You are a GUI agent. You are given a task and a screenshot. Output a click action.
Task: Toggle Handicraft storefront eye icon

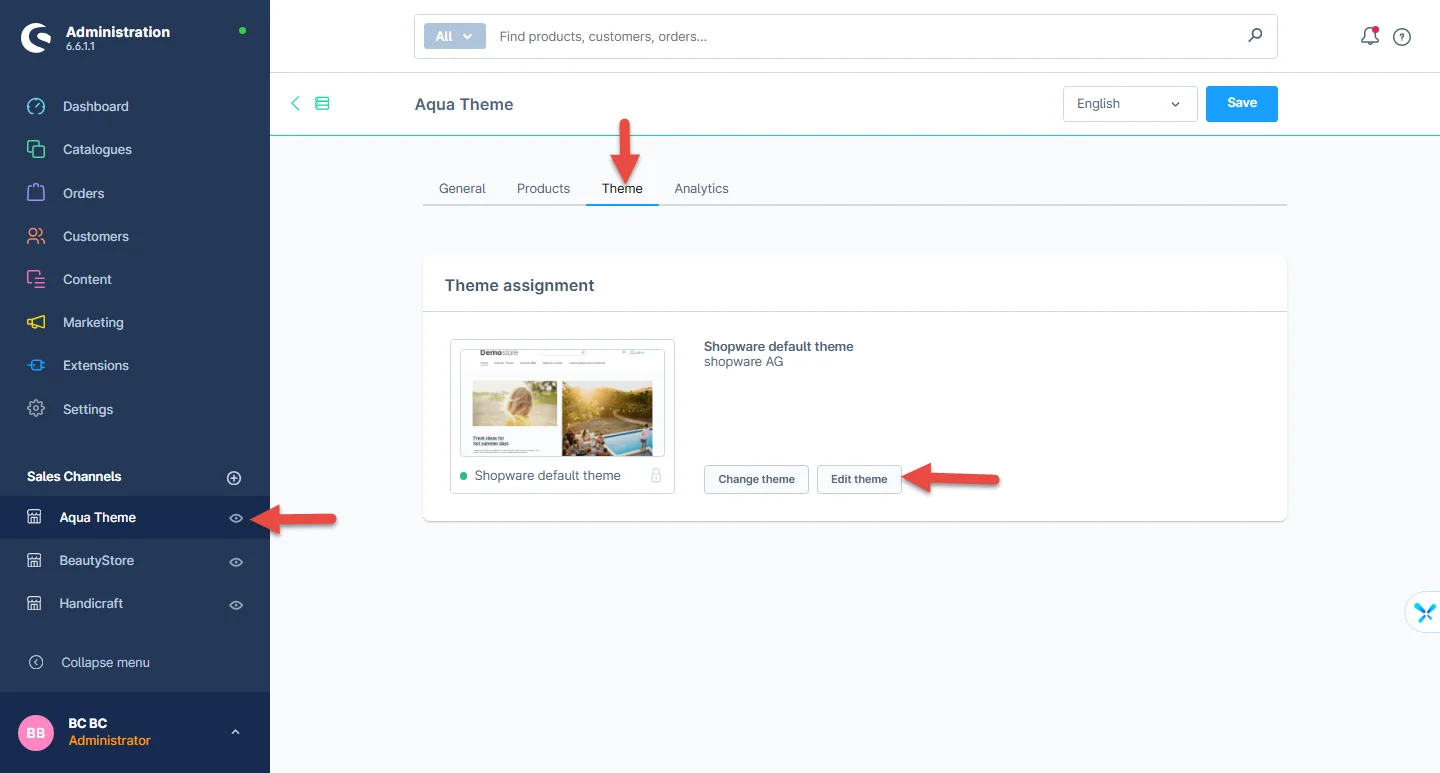coord(236,605)
